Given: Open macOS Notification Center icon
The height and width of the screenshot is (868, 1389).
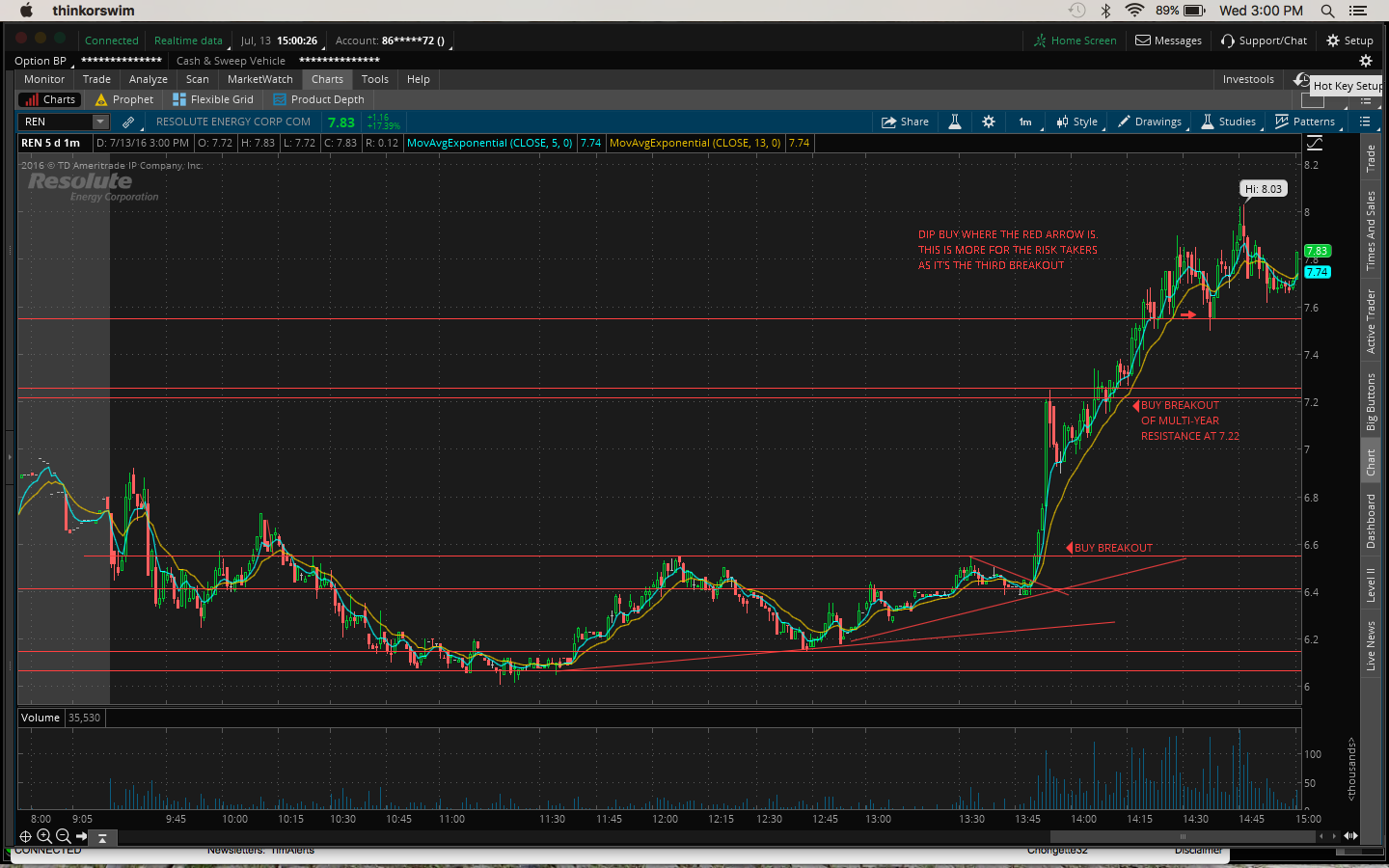Looking at the screenshot, I should [x=1358, y=11].
